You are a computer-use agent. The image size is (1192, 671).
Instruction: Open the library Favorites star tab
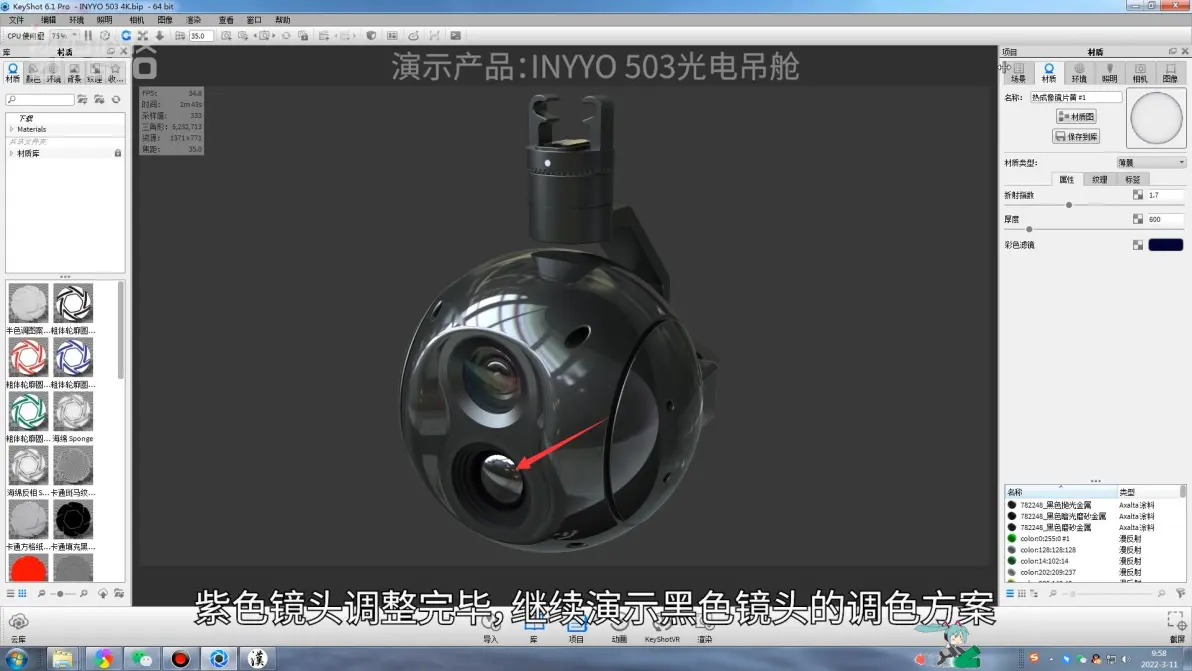pos(115,73)
